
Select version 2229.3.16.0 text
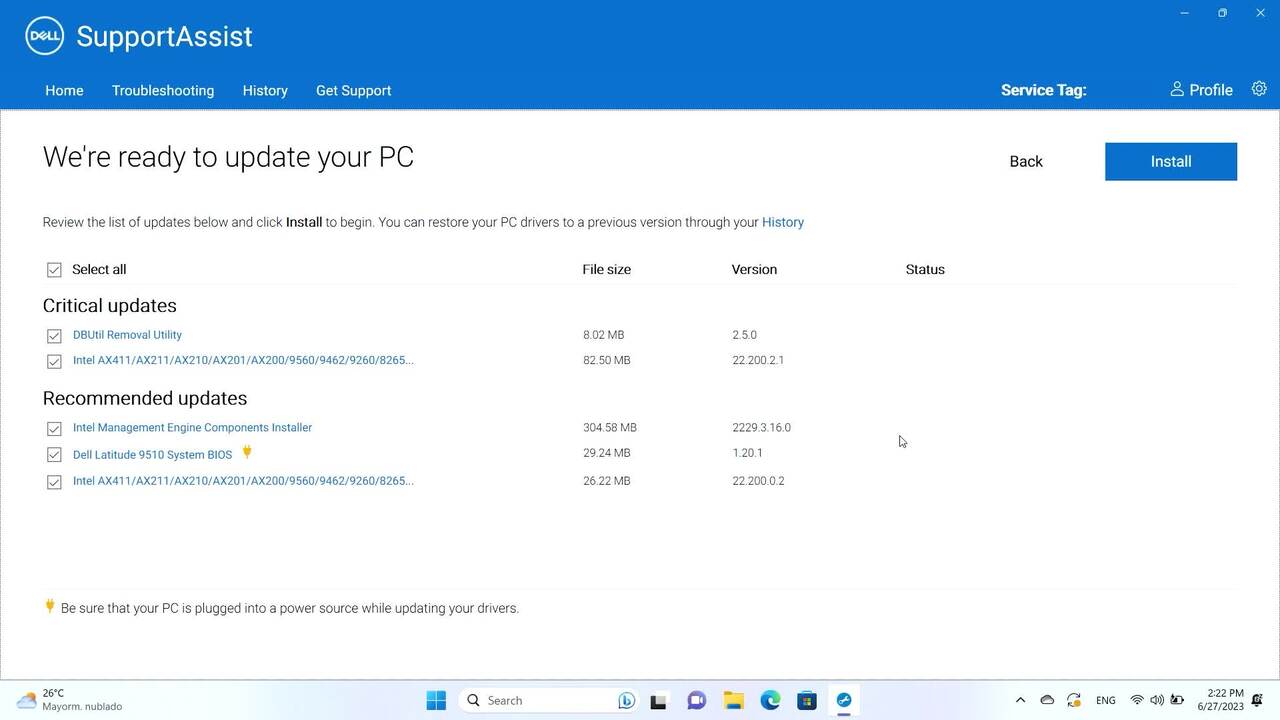[761, 427]
